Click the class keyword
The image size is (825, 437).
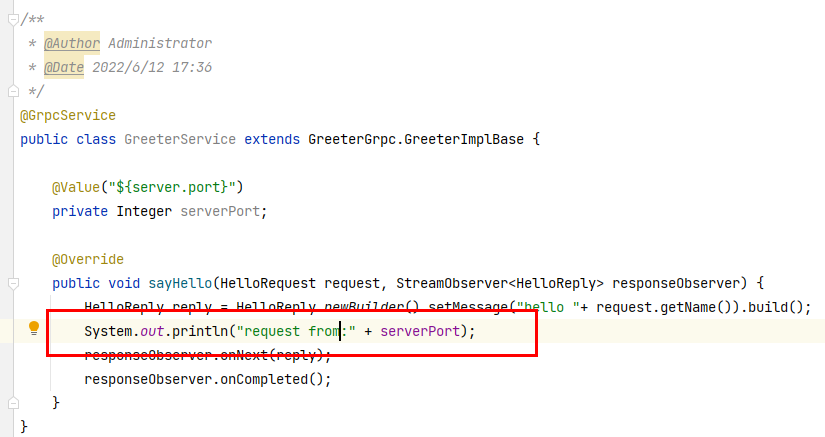[x=96, y=140]
